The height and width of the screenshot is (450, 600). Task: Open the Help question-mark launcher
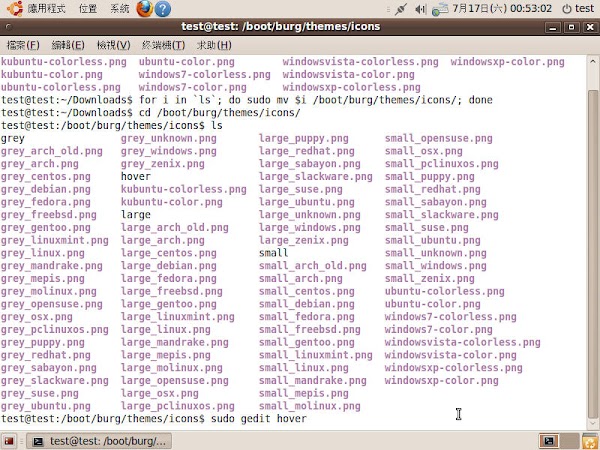tap(163, 9)
